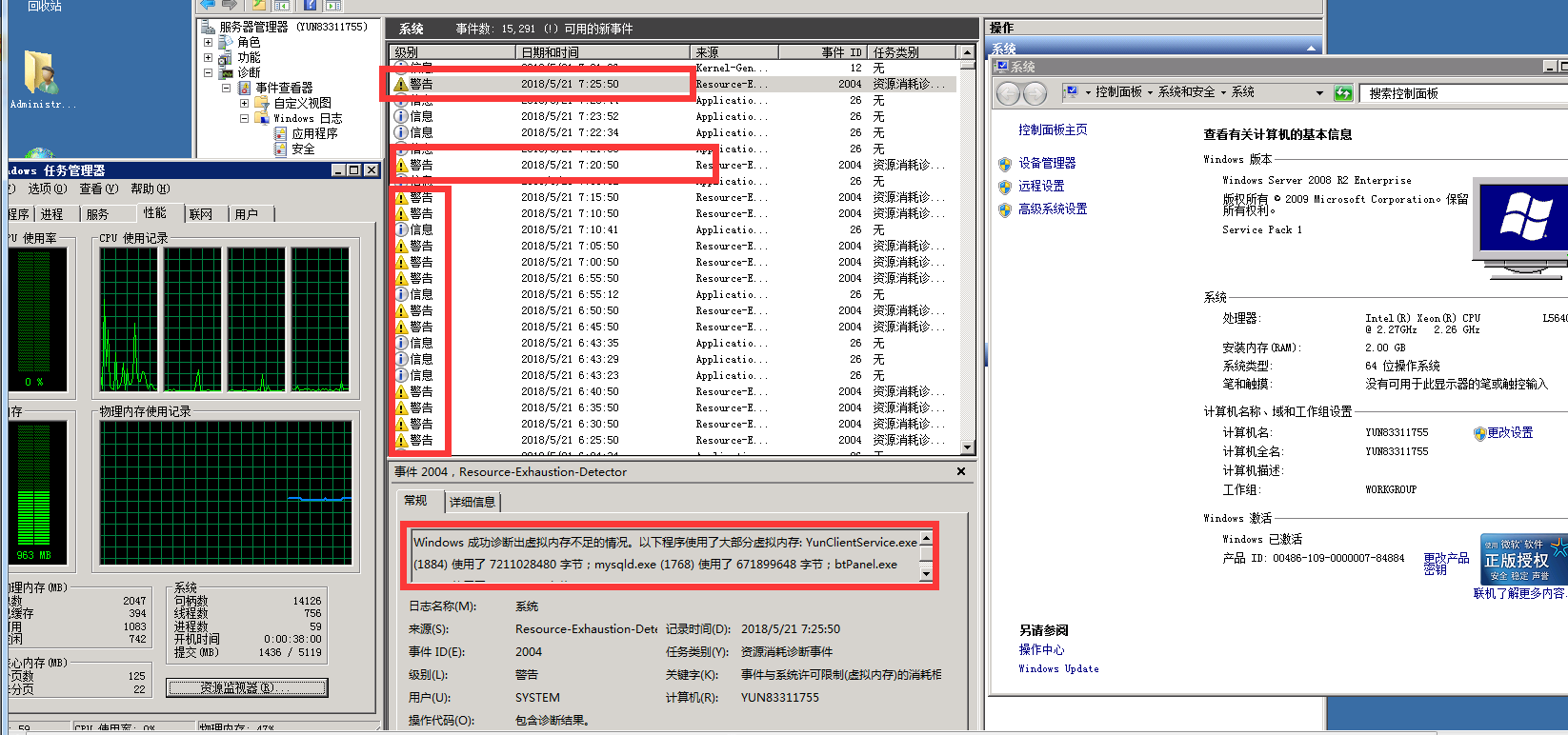Open Task Manager 查看(V) menu
Screen dimensions: 1568x735
tap(98, 189)
